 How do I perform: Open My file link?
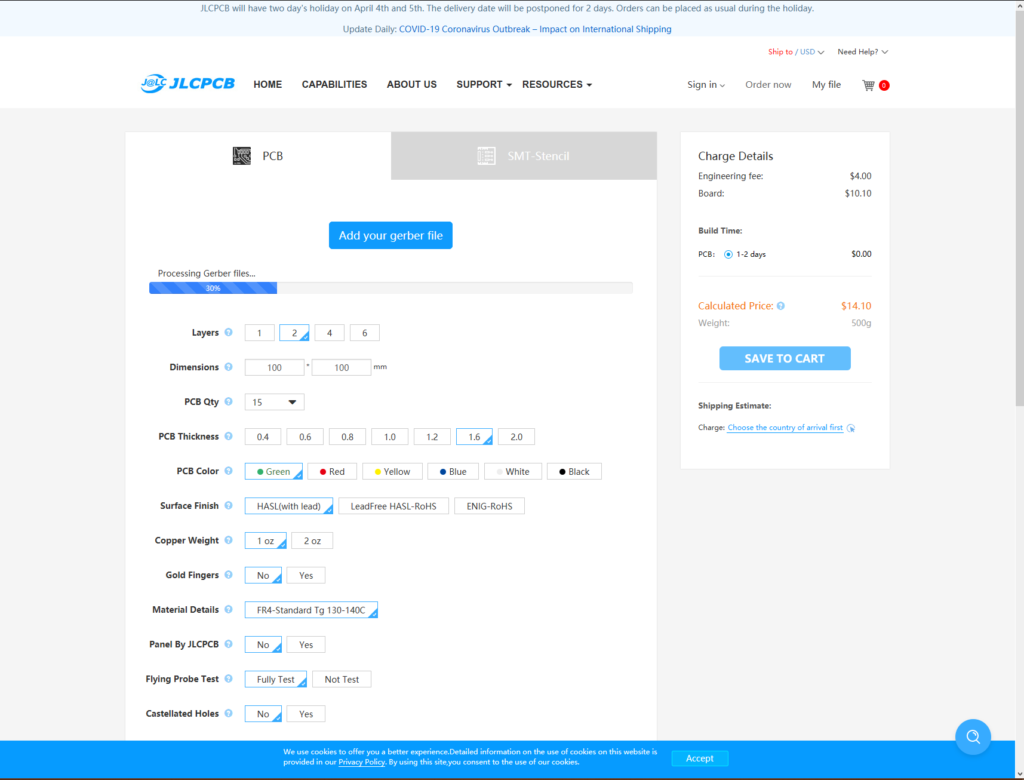coord(826,85)
